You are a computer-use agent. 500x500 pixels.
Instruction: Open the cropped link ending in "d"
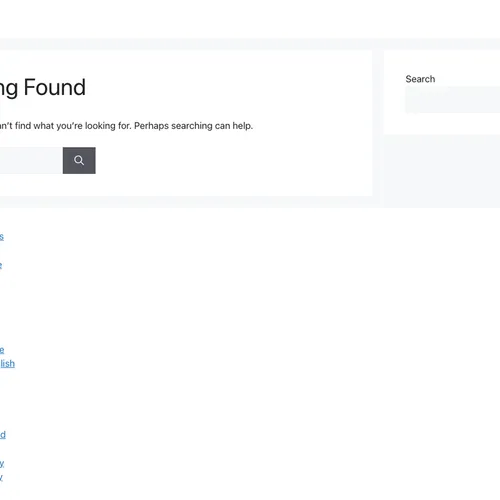pyautogui.click(x=3, y=435)
